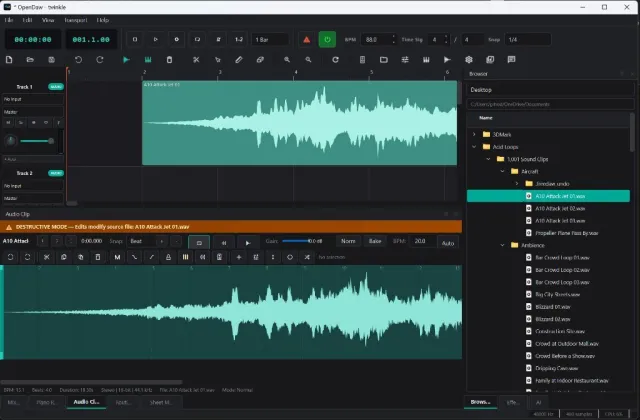Image resolution: width=640 pixels, height=420 pixels.
Task: Click the Norm button
Action: pos(348,241)
